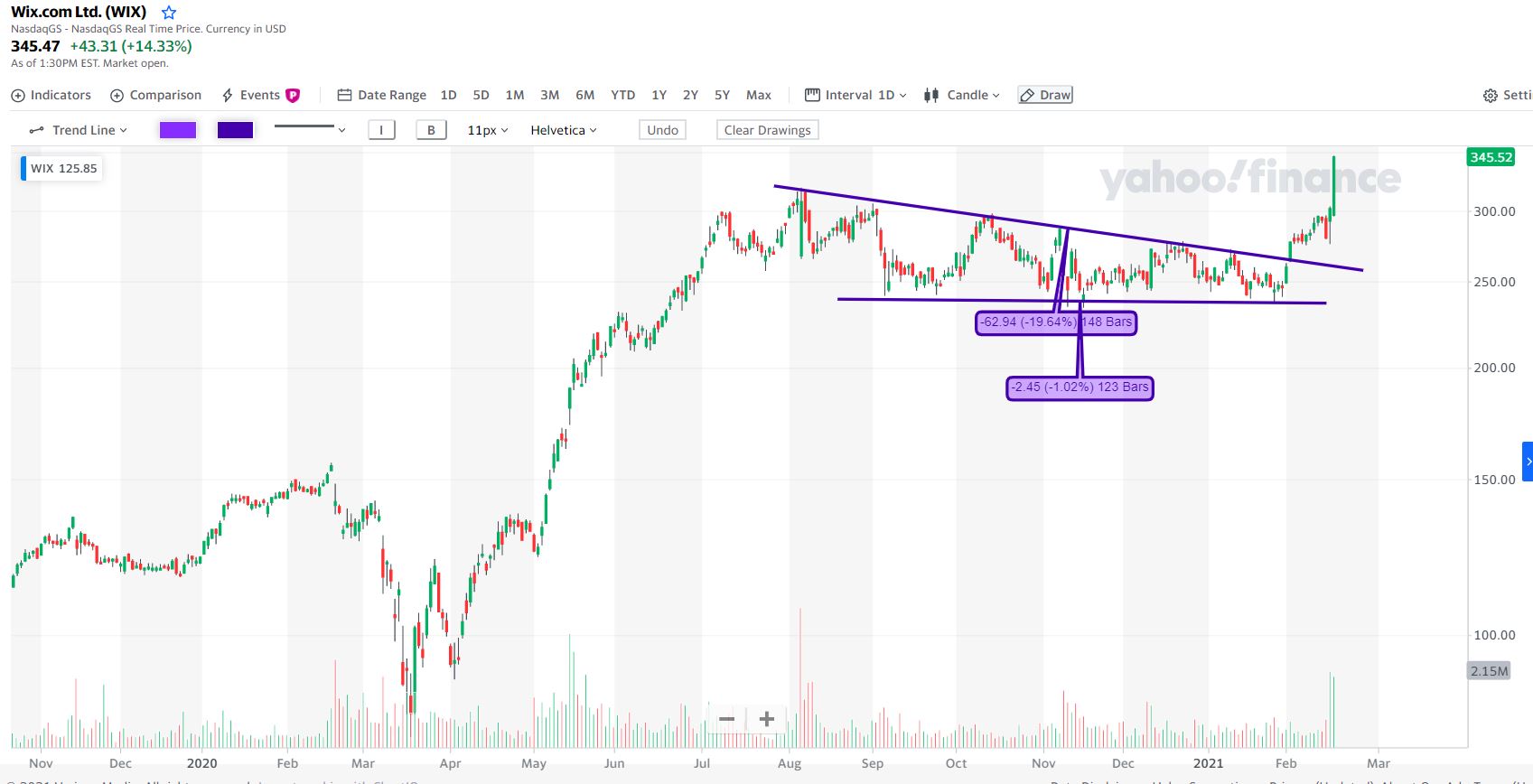Zoom out chart with minus icon
Screen dimensions: 1533x784
(x=726, y=719)
